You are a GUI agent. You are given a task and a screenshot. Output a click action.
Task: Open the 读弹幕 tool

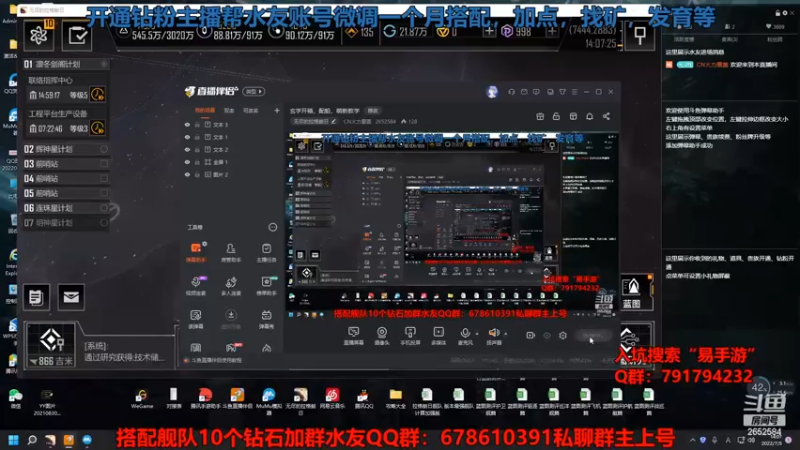tap(196, 319)
